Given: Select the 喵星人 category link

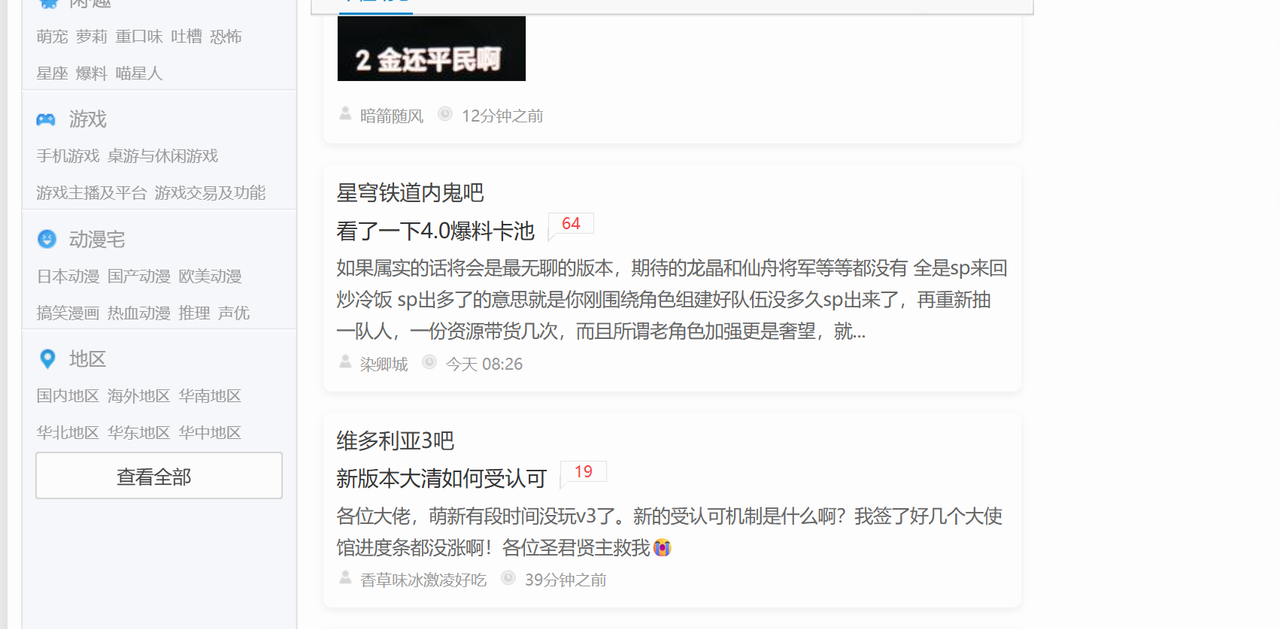Looking at the screenshot, I should click(x=138, y=73).
